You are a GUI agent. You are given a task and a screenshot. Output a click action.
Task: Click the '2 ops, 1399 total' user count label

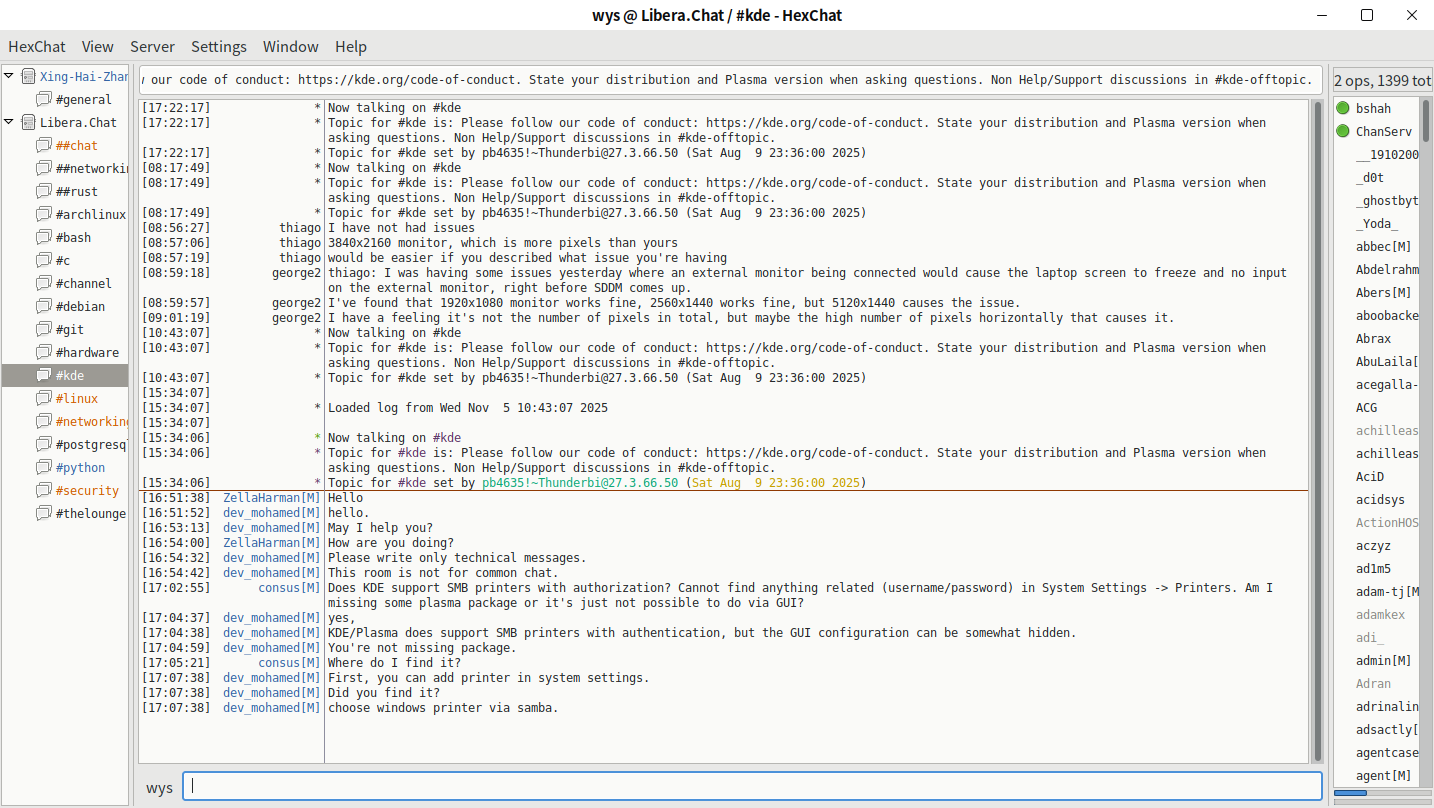(x=1382, y=80)
